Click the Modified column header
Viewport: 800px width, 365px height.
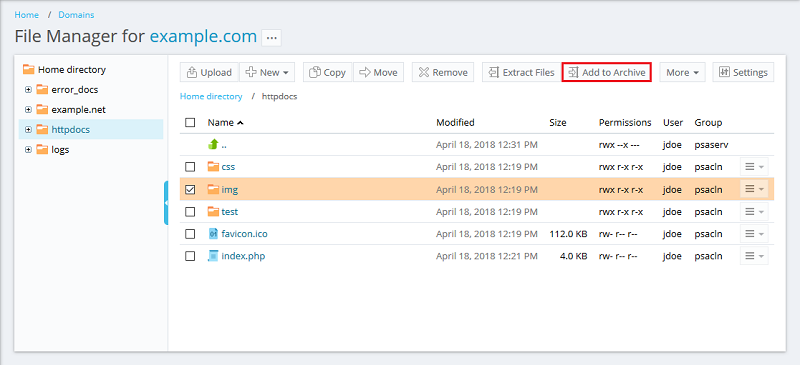[455, 123]
